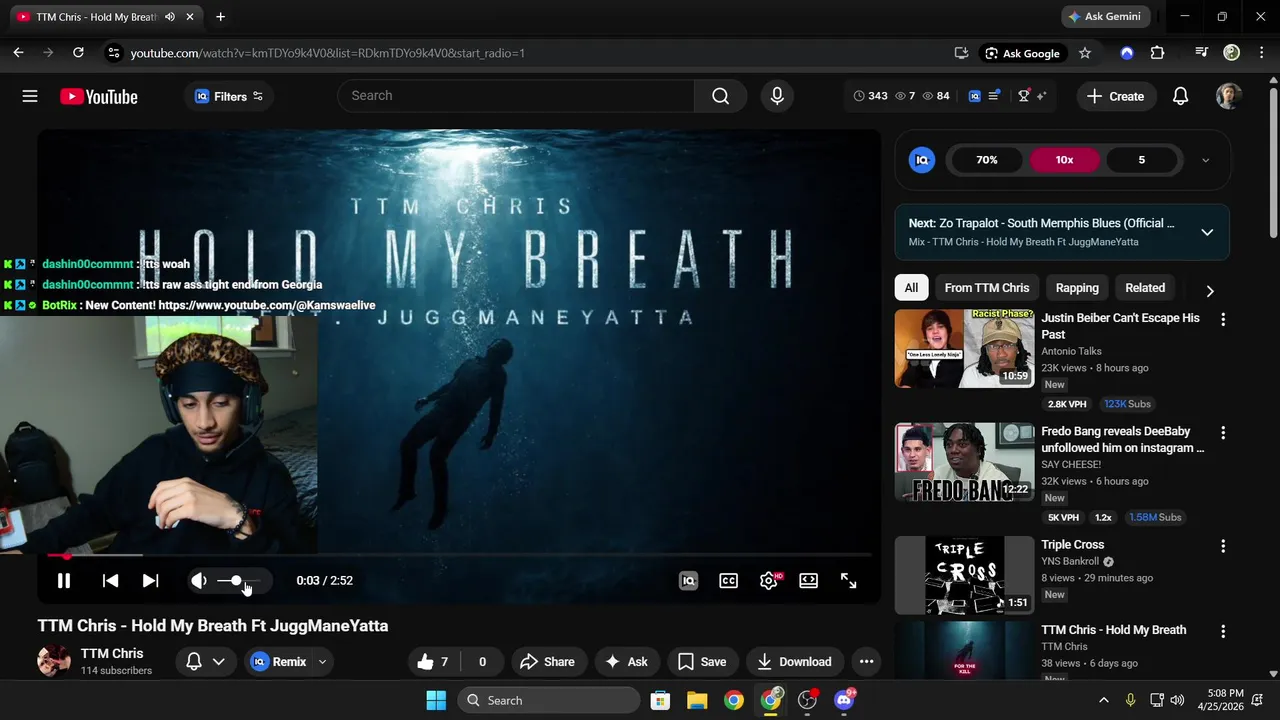
Task: Click vidIQ sparkle AI icon in header
Action: coord(1041,96)
